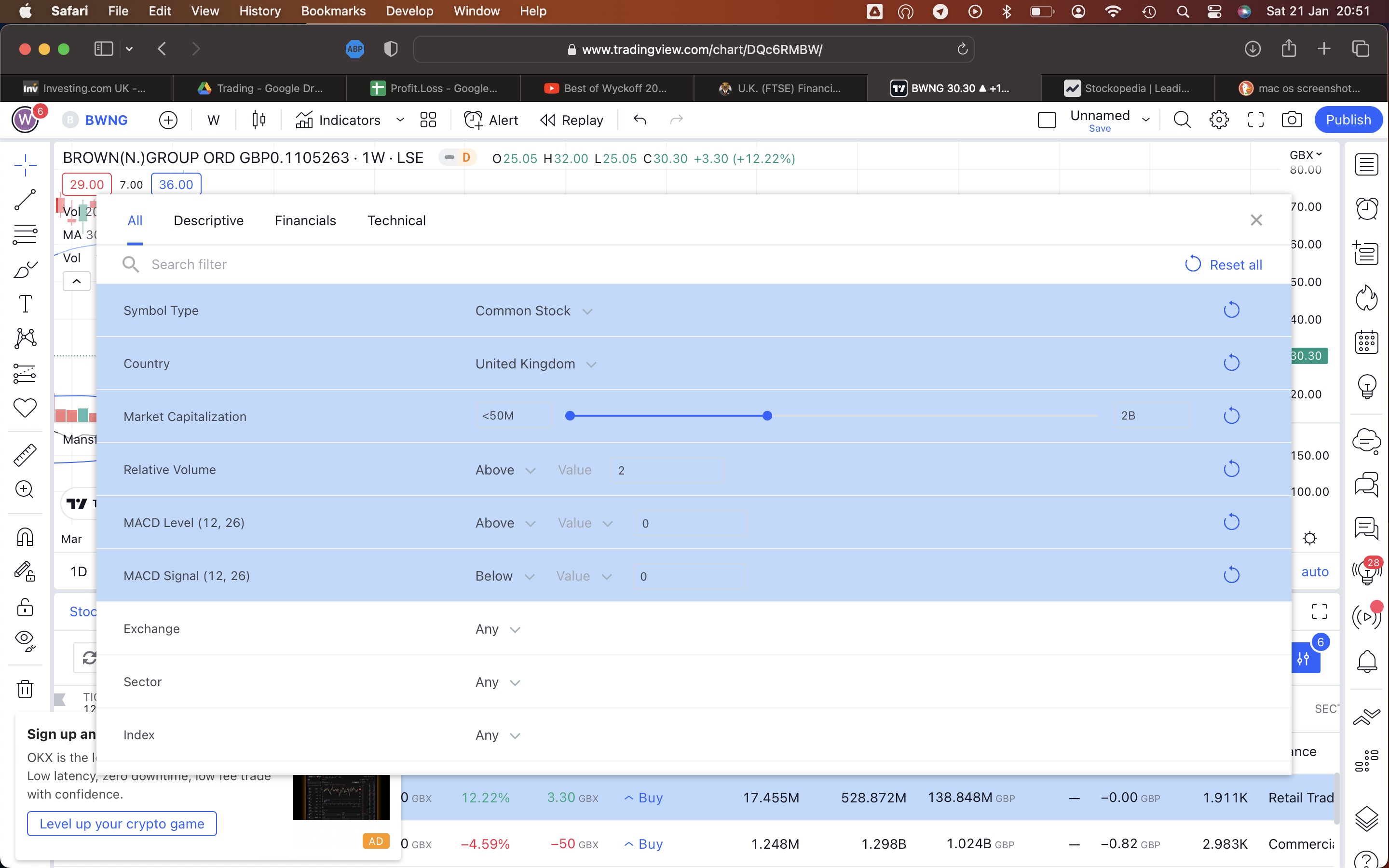The width and height of the screenshot is (1389, 868).
Task: Switch to the Descriptive filter tab
Action: point(208,220)
